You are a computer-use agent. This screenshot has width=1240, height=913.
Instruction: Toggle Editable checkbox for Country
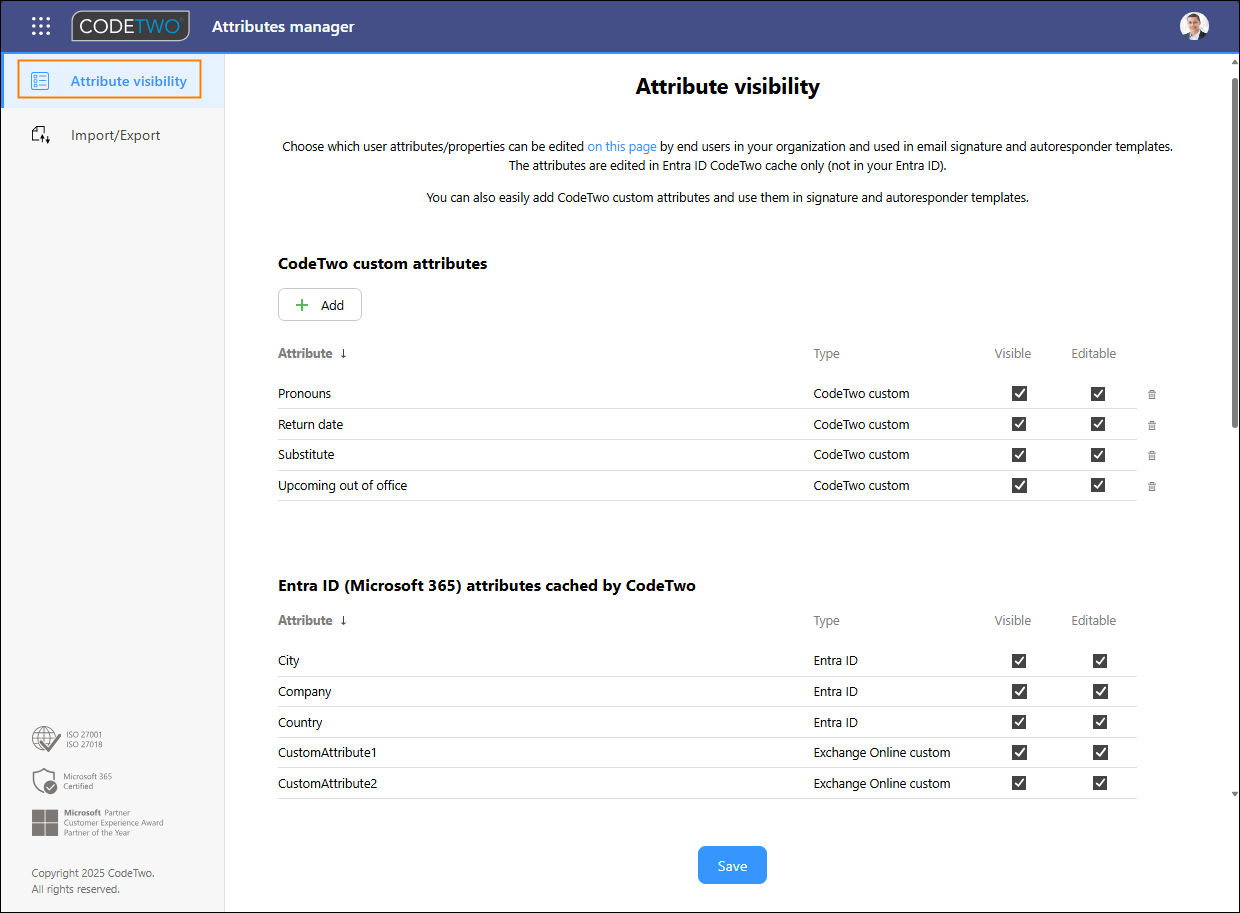(1100, 722)
